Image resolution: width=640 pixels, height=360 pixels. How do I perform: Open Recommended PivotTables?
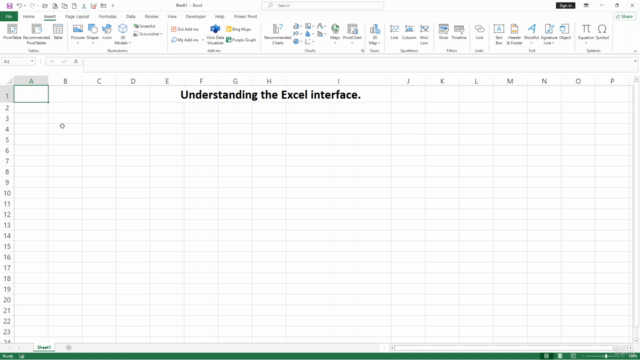coord(36,34)
